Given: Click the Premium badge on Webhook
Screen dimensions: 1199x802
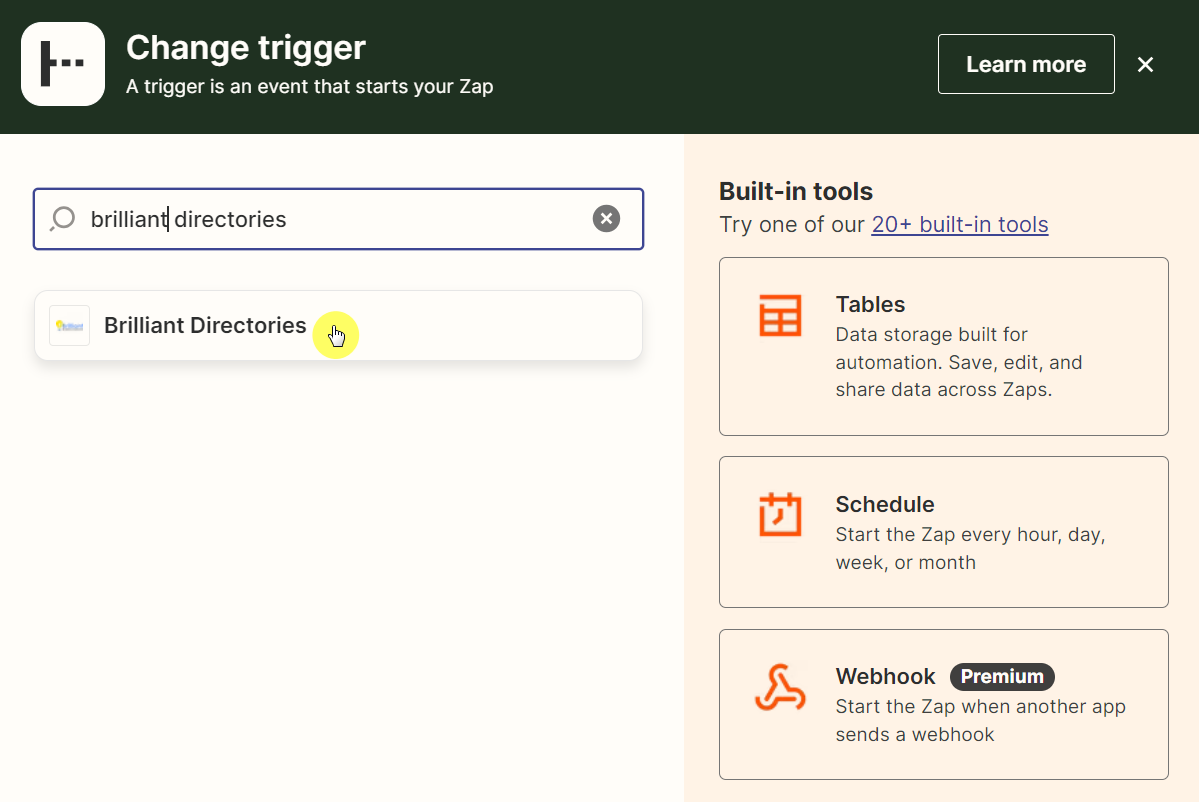Looking at the screenshot, I should [1002, 677].
